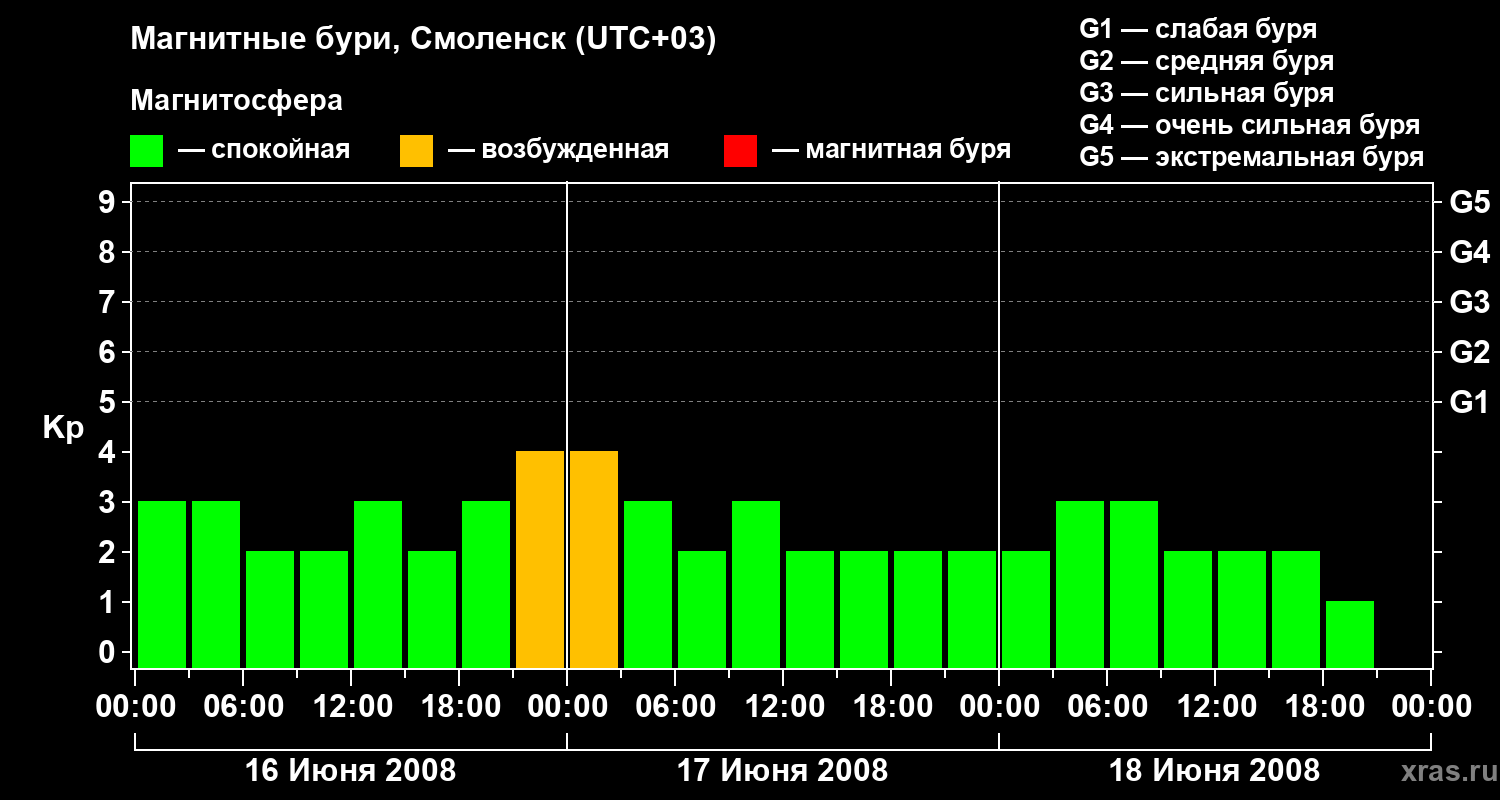Image resolution: width=1500 pixels, height=800 pixels.
Task: Click the 06:00–09:00 Kp 3 bar on 18 June
Action: (1134, 584)
